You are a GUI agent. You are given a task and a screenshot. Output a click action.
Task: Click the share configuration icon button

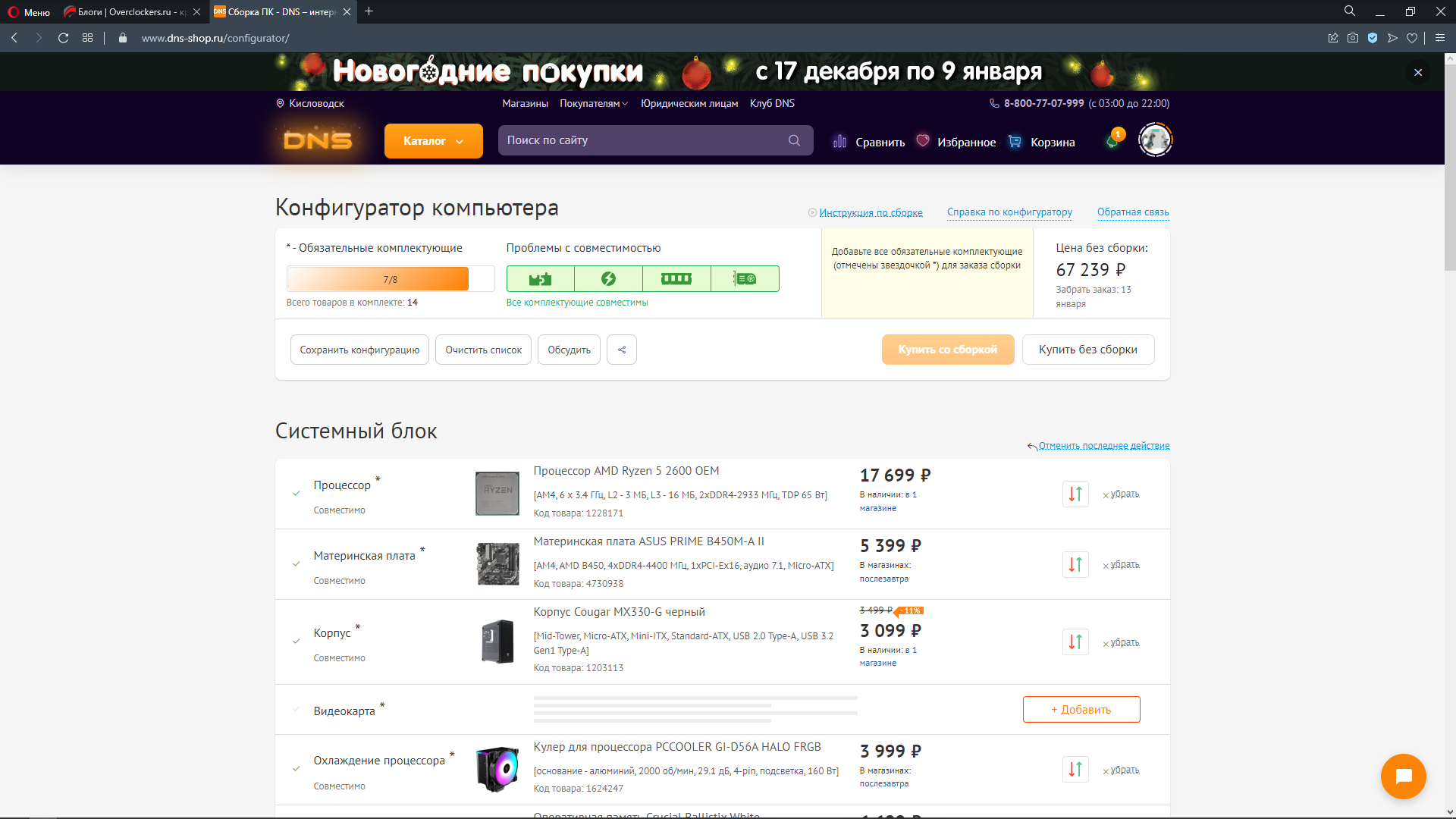tap(621, 350)
